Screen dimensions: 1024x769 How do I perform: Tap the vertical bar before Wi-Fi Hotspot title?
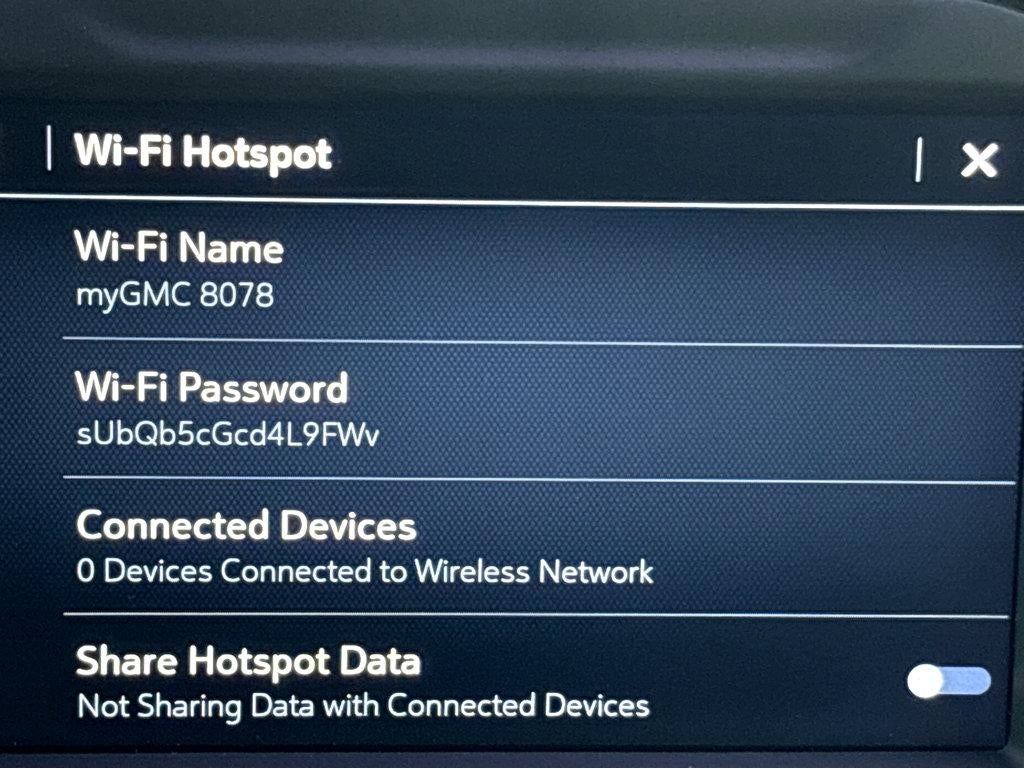point(50,148)
